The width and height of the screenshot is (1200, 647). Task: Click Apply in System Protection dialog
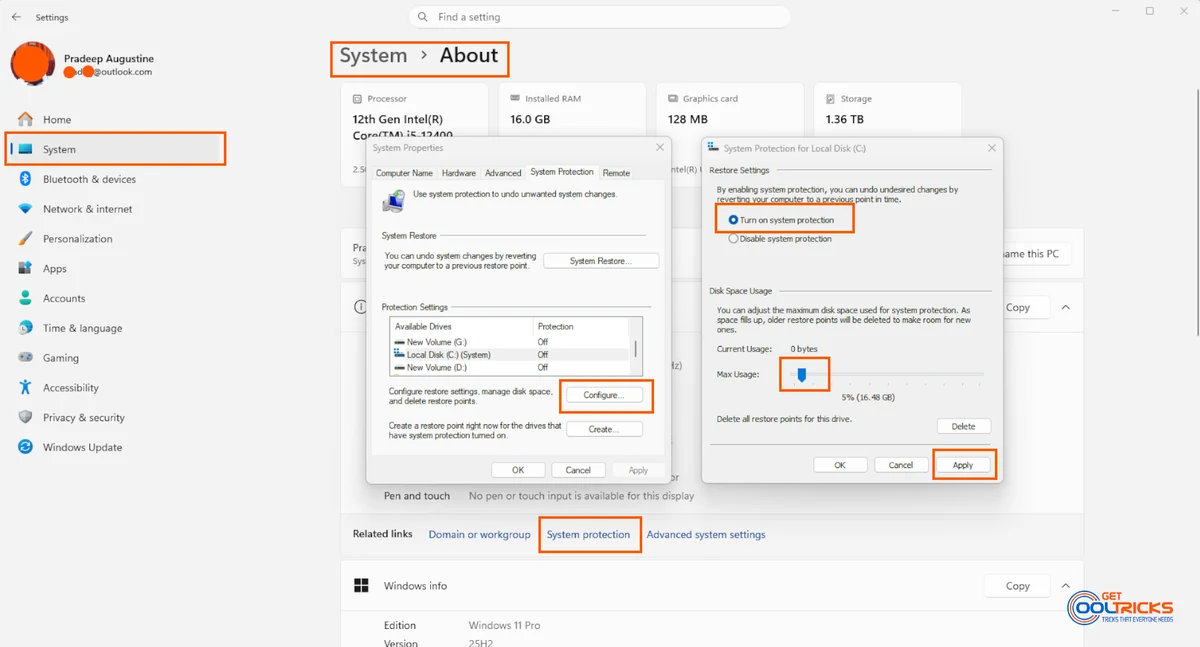click(963, 465)
